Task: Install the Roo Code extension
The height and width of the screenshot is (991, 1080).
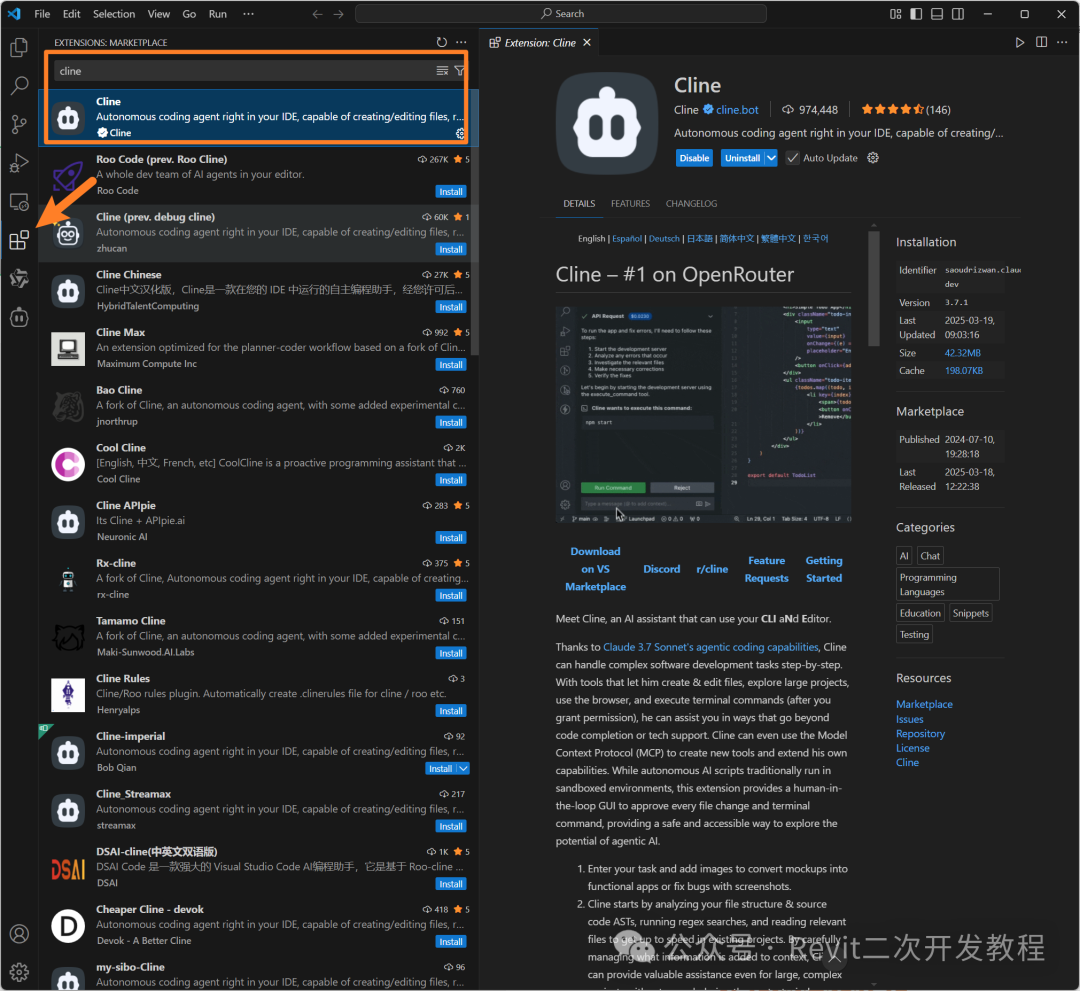Action: pyautogui.click(x=451, y=191)
